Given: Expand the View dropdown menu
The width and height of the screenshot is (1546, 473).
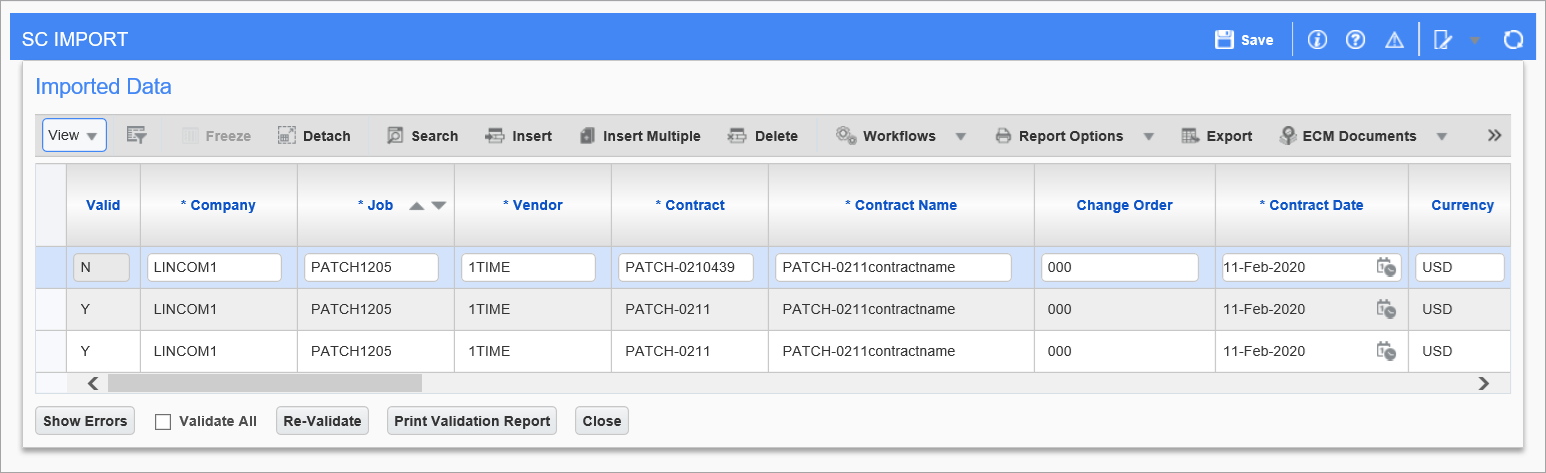Looking at the screenshot, I should click(x=74, y=135).
